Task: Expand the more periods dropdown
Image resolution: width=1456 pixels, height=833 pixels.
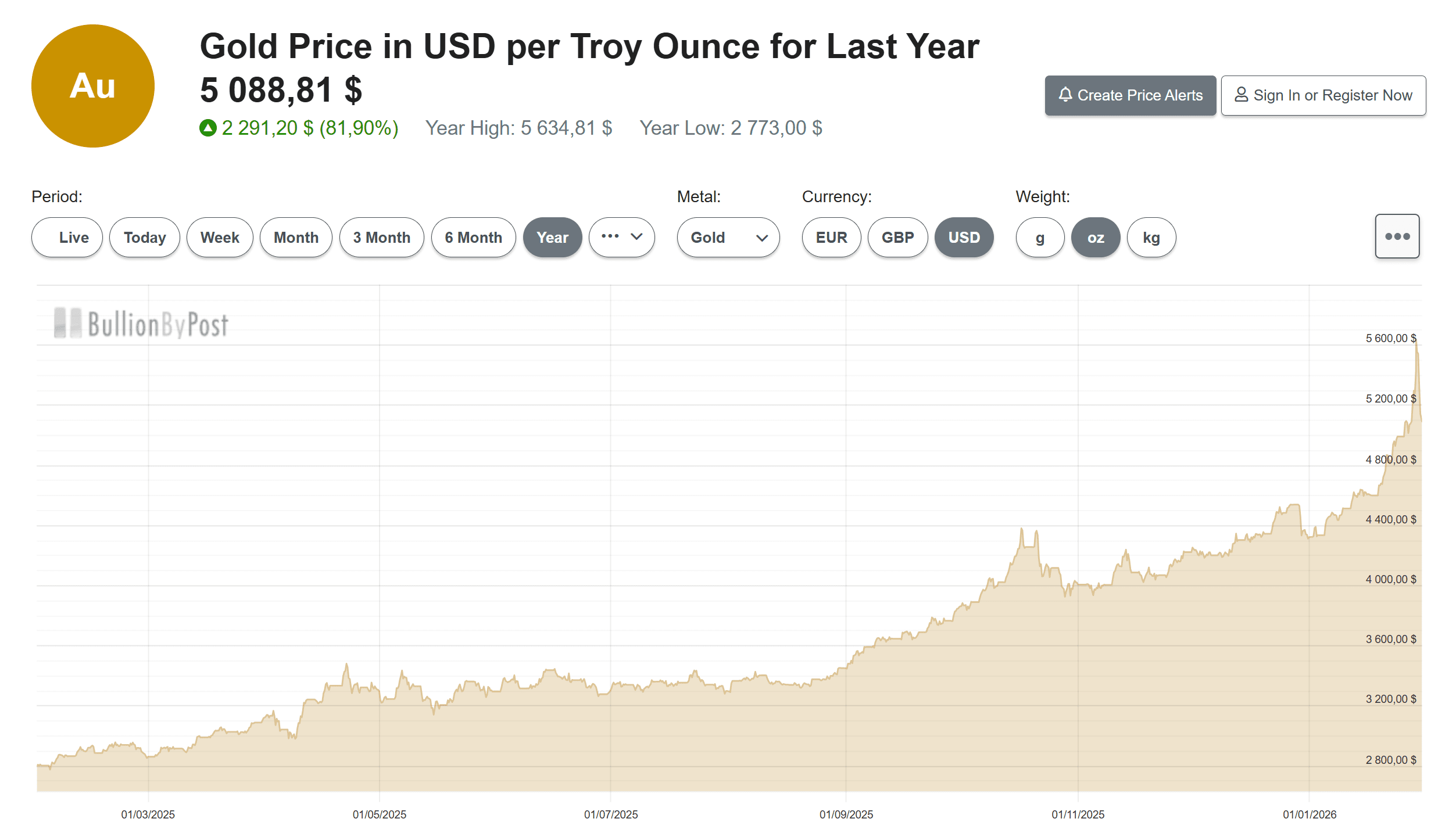Action: [621, 238]
